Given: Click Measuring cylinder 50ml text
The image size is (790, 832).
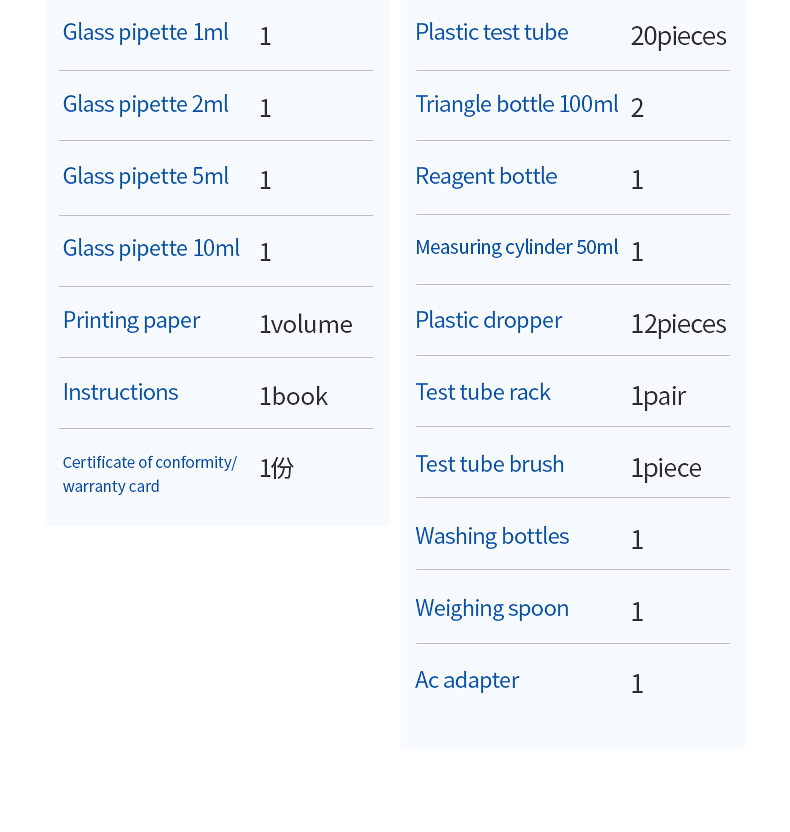Looking at the screenshot, I should pyautogui.click(x=516, y=247).
